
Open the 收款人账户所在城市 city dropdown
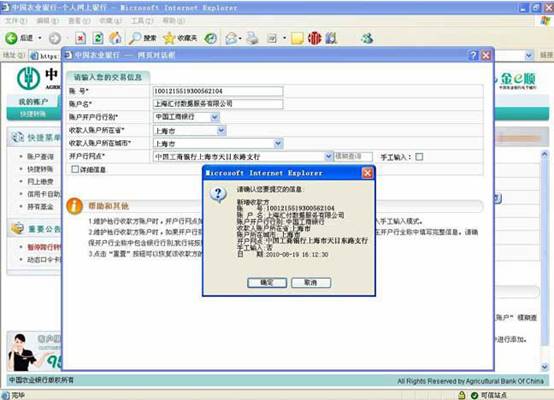pos(278,143)
